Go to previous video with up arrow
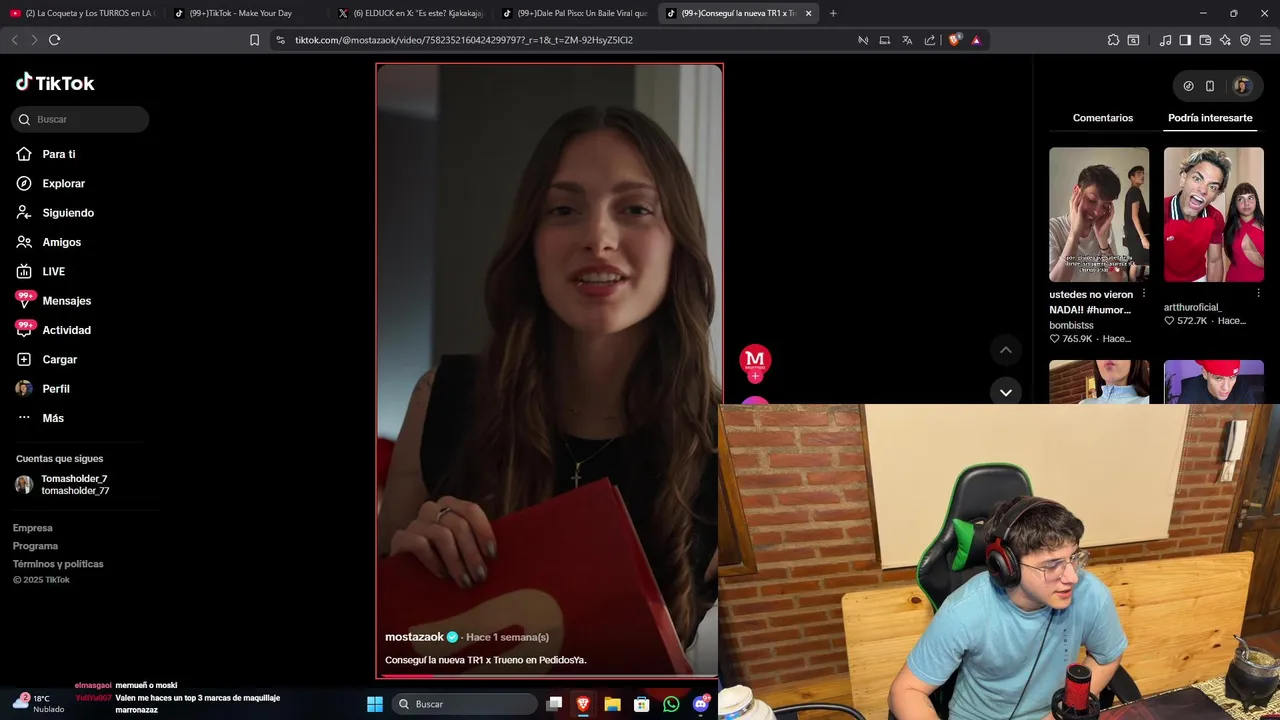 (1006, 350)
